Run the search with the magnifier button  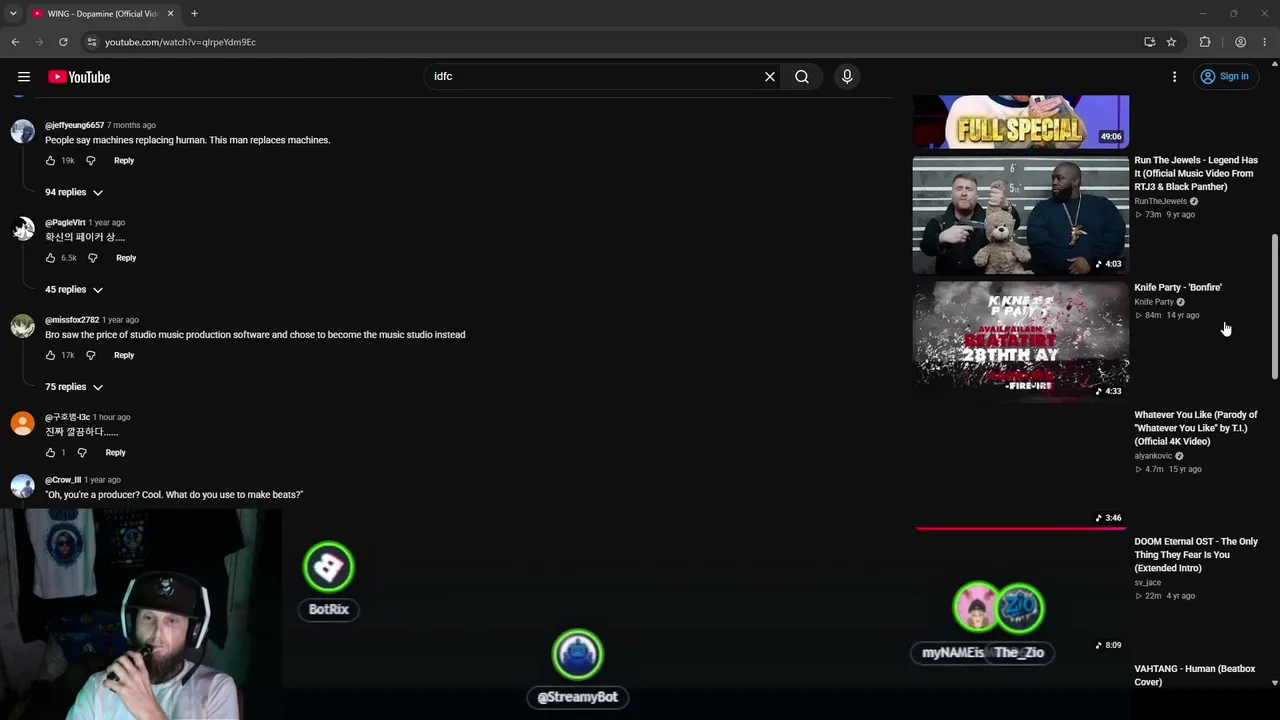[x=802, y=77]
